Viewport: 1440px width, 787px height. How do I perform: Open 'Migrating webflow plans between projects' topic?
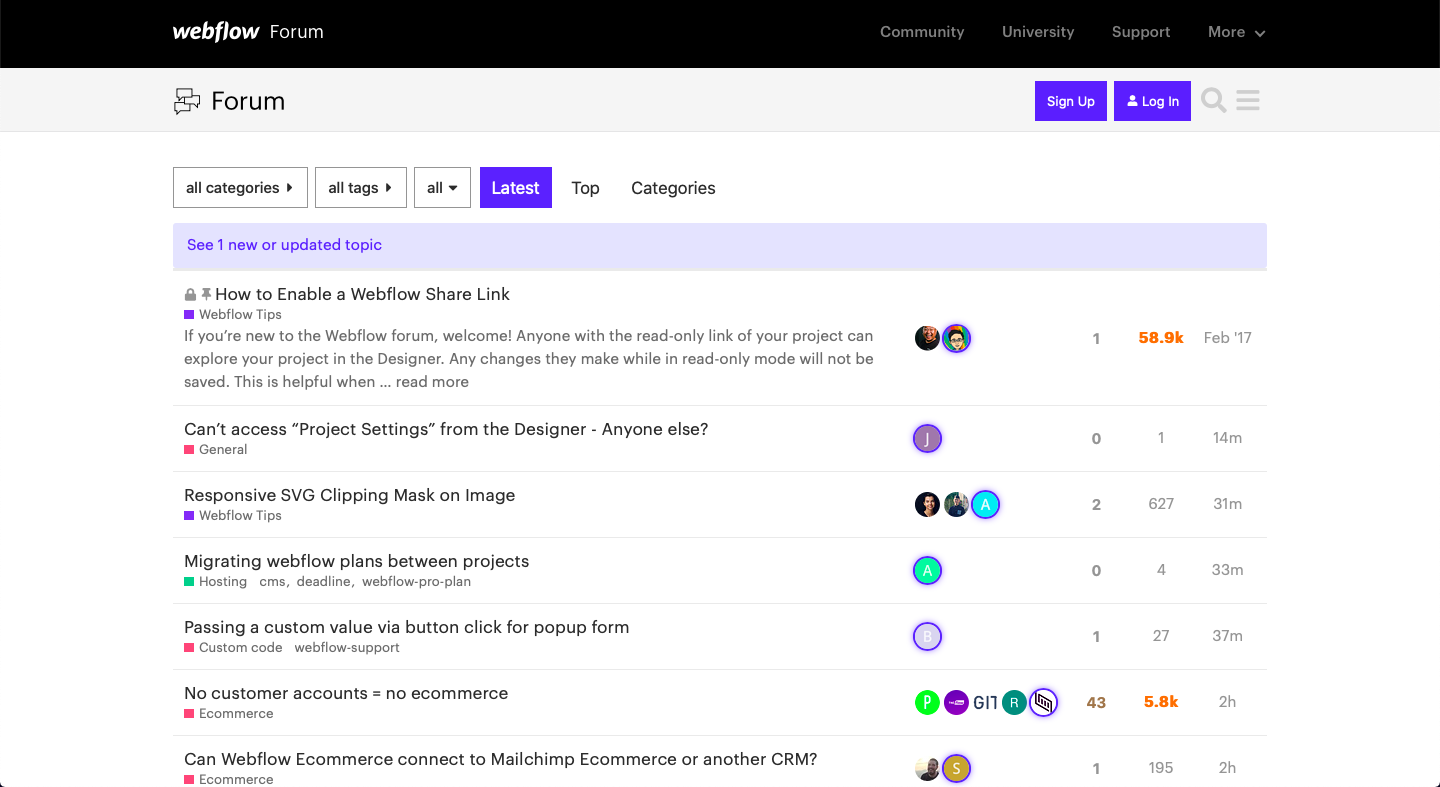(x=357, y=561)
